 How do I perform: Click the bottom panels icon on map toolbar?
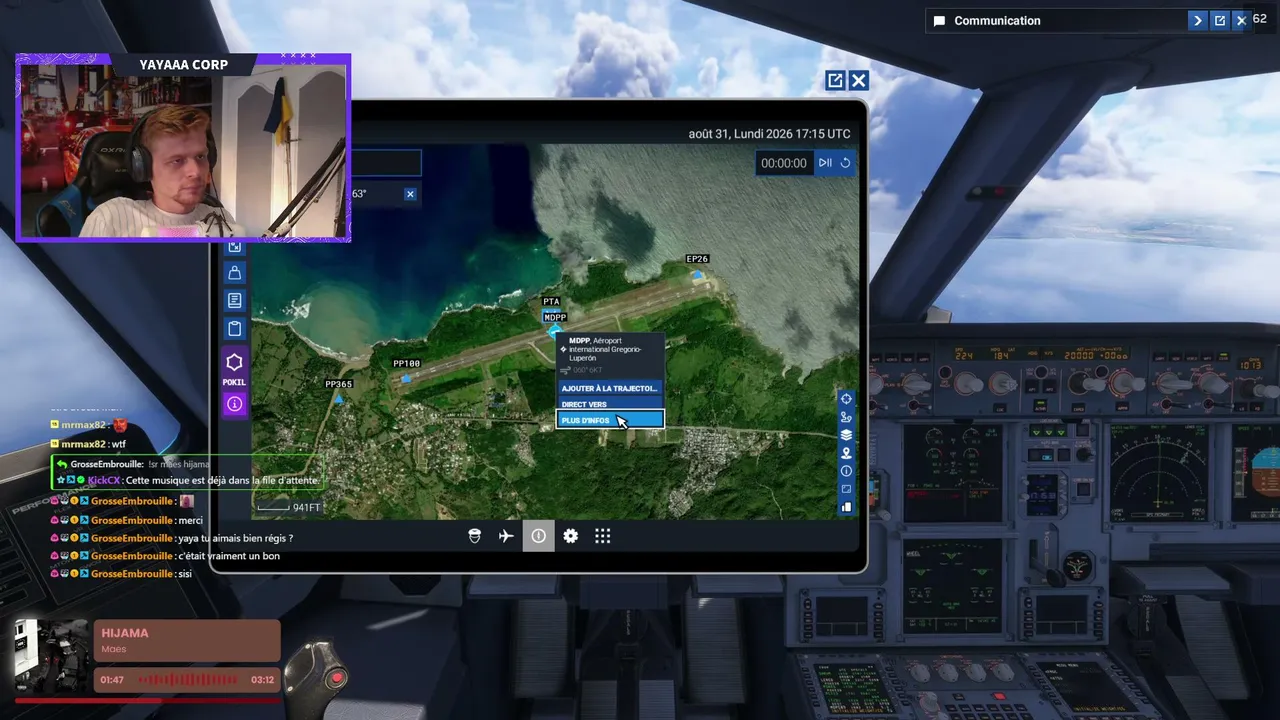tap(846, 507)
